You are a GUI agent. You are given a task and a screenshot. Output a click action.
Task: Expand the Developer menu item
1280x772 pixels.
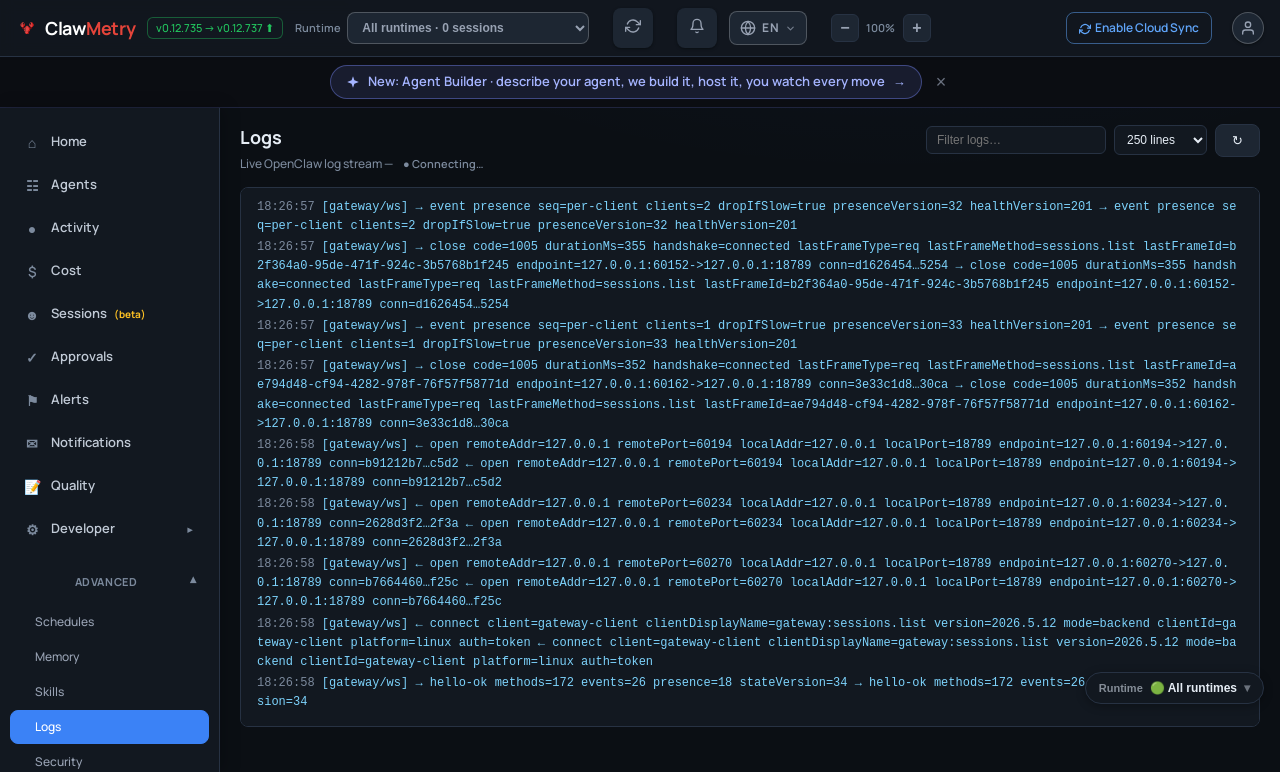(x=110, y=529)
